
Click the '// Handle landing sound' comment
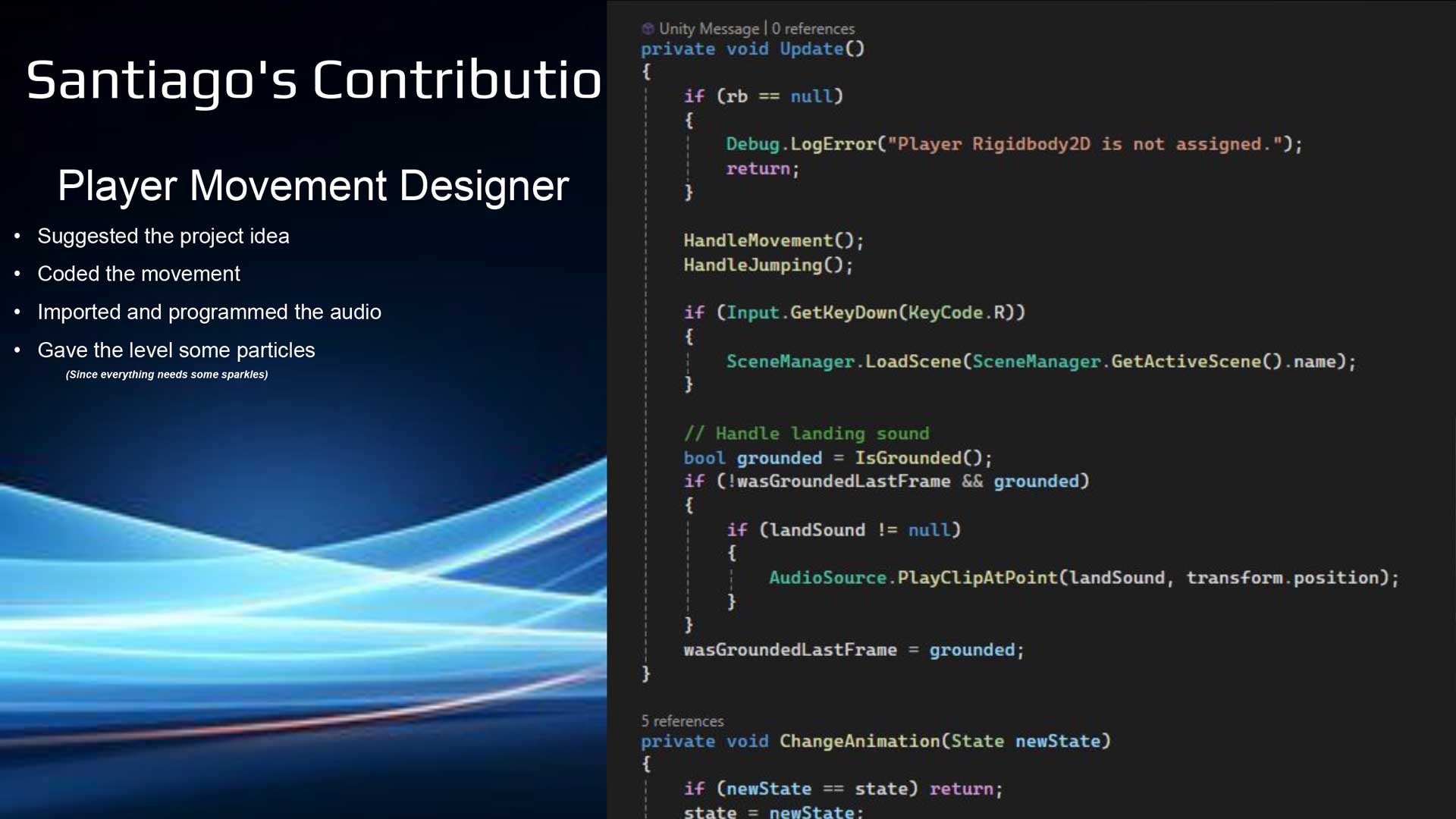(806, 434)
